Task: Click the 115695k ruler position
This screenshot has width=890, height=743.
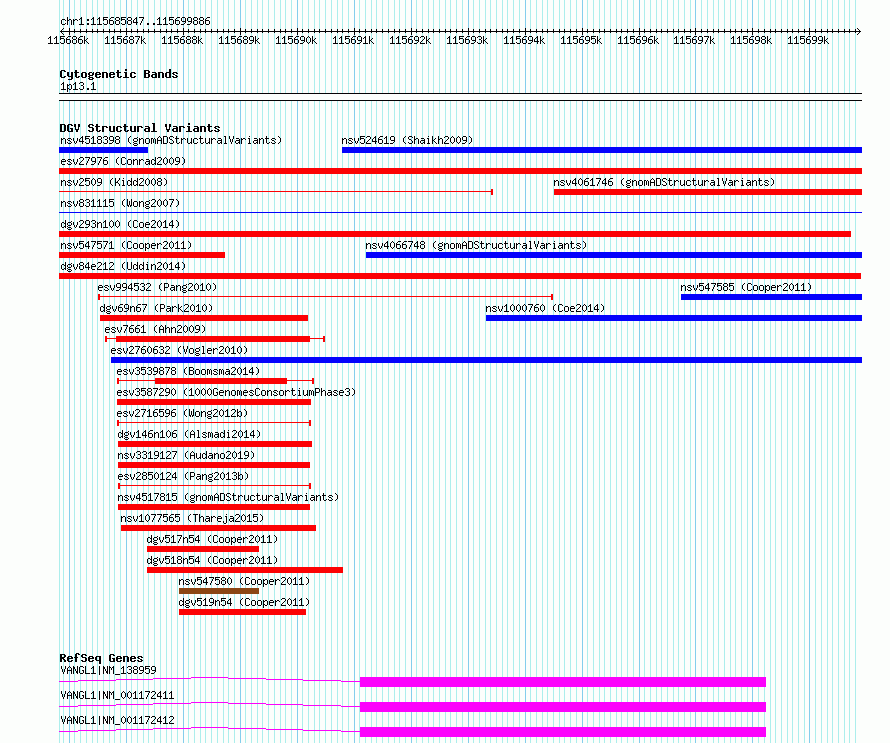Action: [581, 40]
